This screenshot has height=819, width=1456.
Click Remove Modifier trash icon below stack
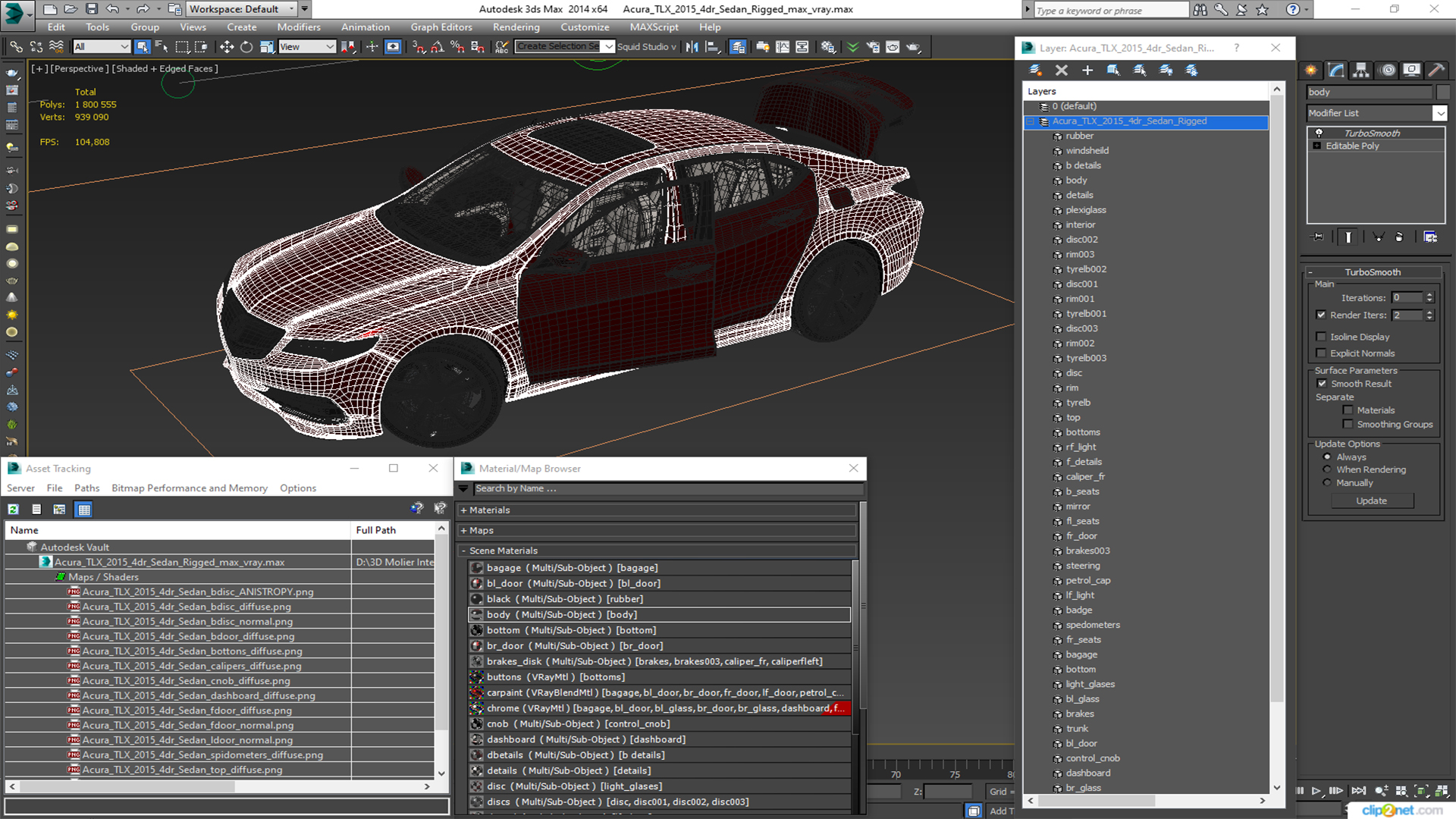(x=1399, y=237)
